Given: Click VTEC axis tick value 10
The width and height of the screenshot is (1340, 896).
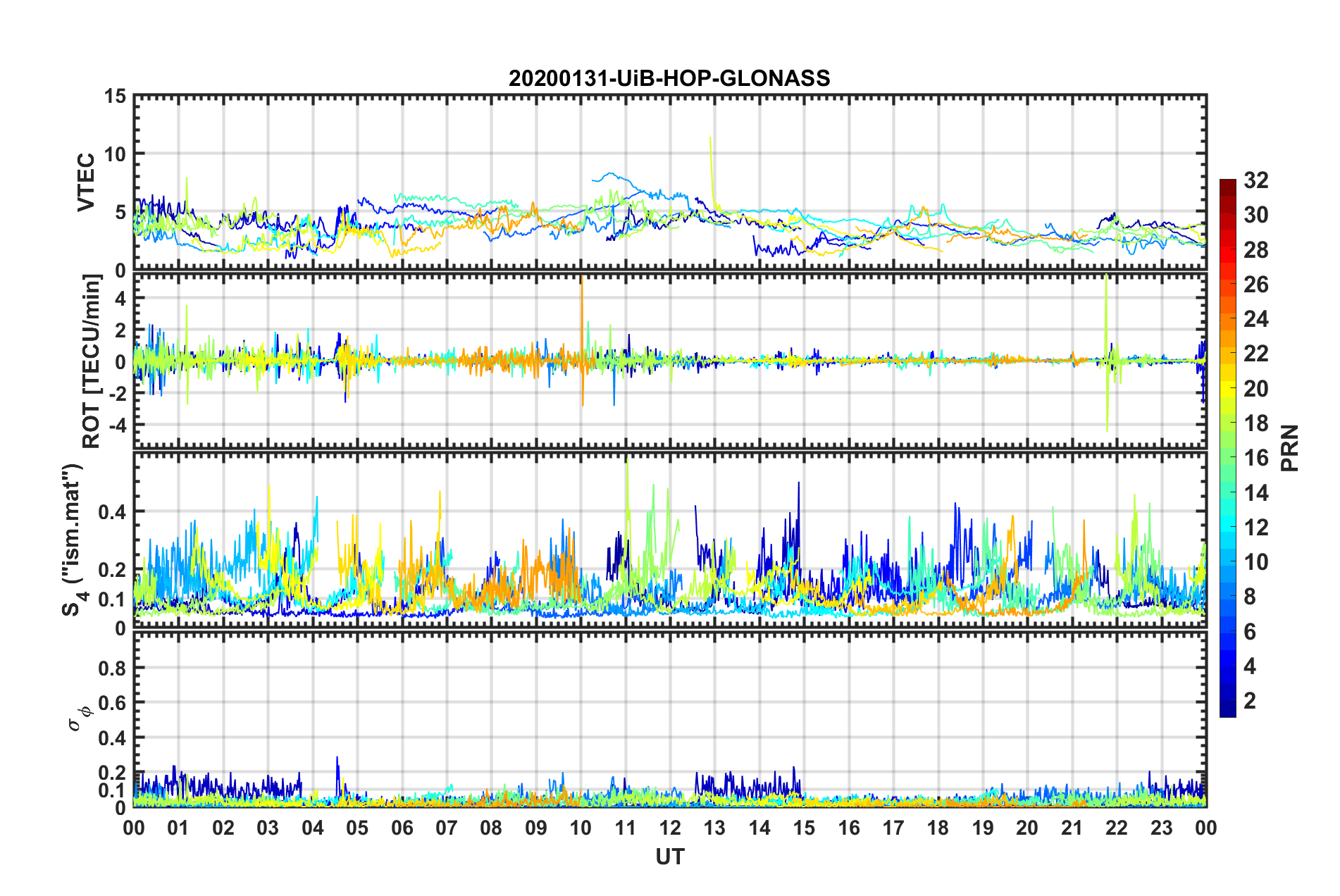Looking at the screenshot, I should pos(115,154).
